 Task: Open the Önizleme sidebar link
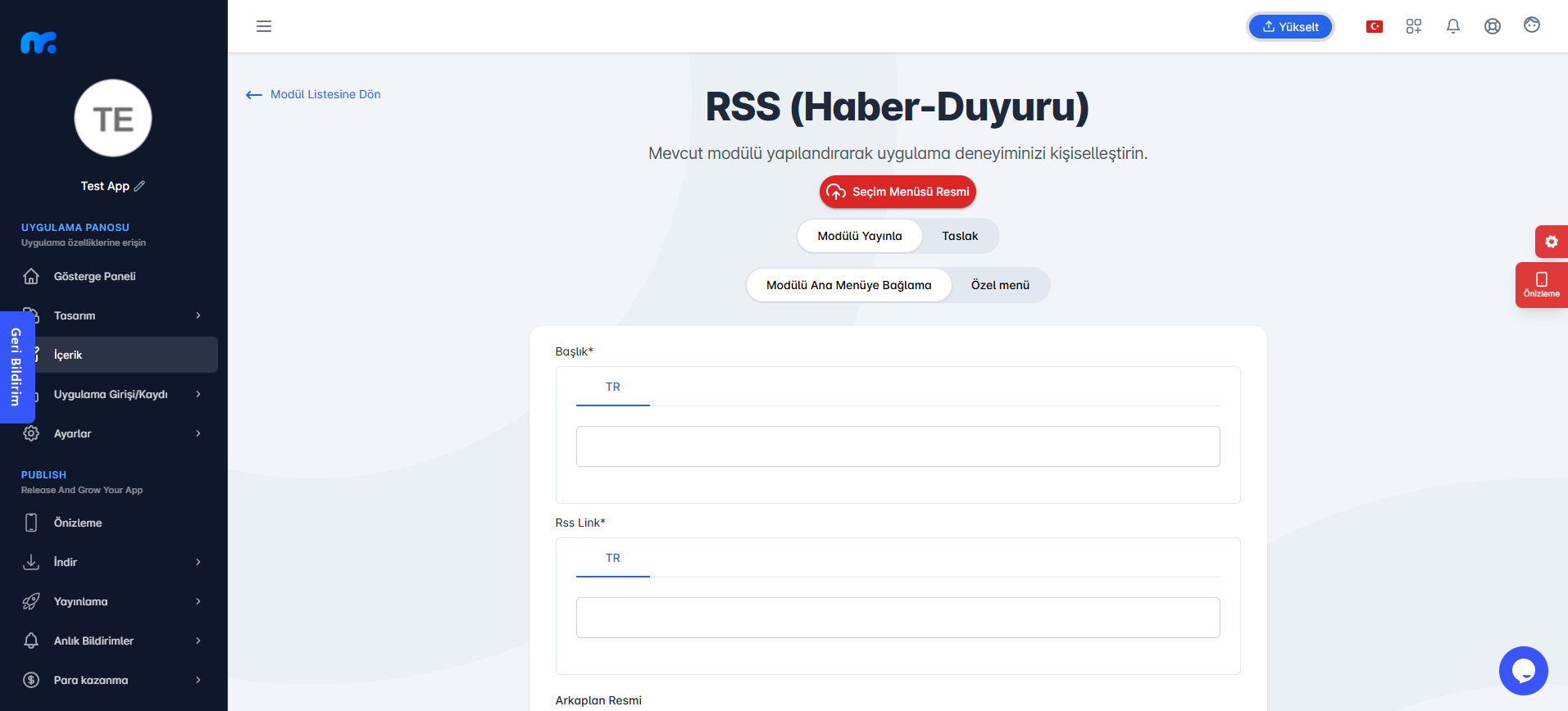tap(113, 523)
